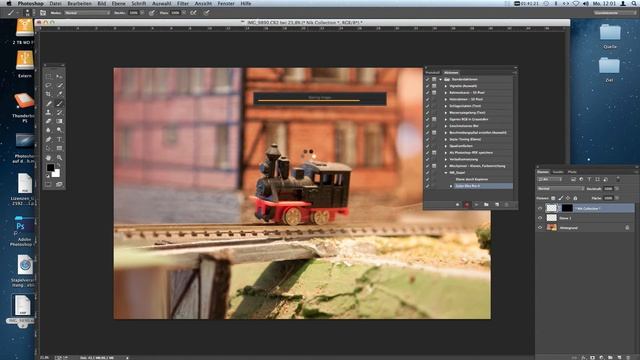
Task: Click the play action button in the Aktionen panel
Action: pyautogui.click(x=476, y=204)
